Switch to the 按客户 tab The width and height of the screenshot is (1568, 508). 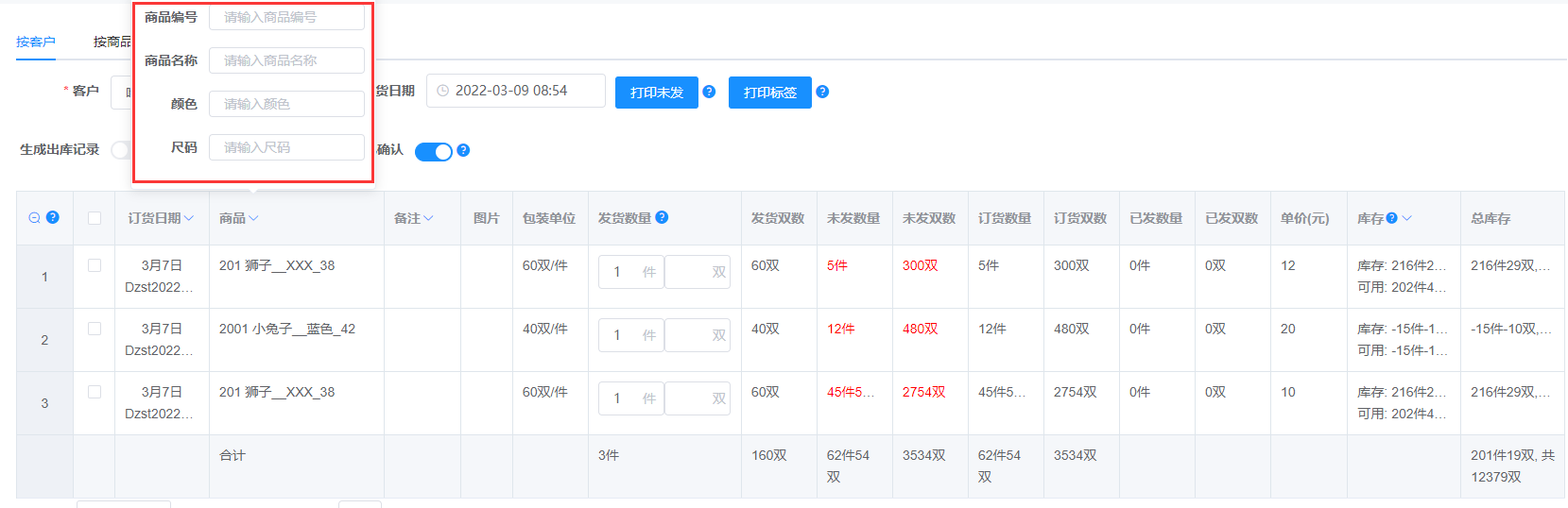(x=36, y=42)
